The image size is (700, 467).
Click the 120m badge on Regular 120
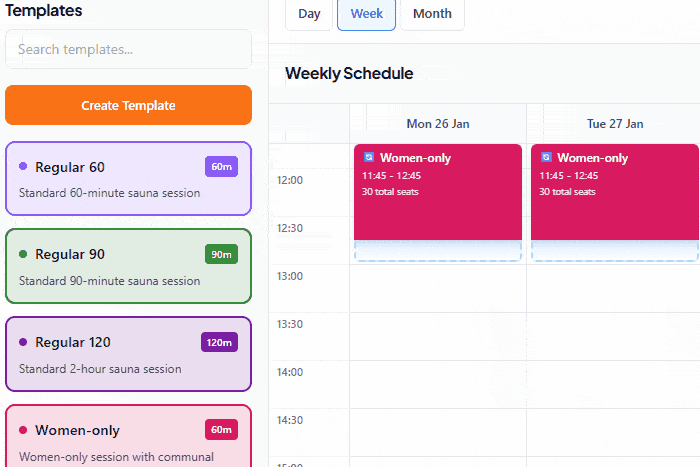tap(219, 342)
